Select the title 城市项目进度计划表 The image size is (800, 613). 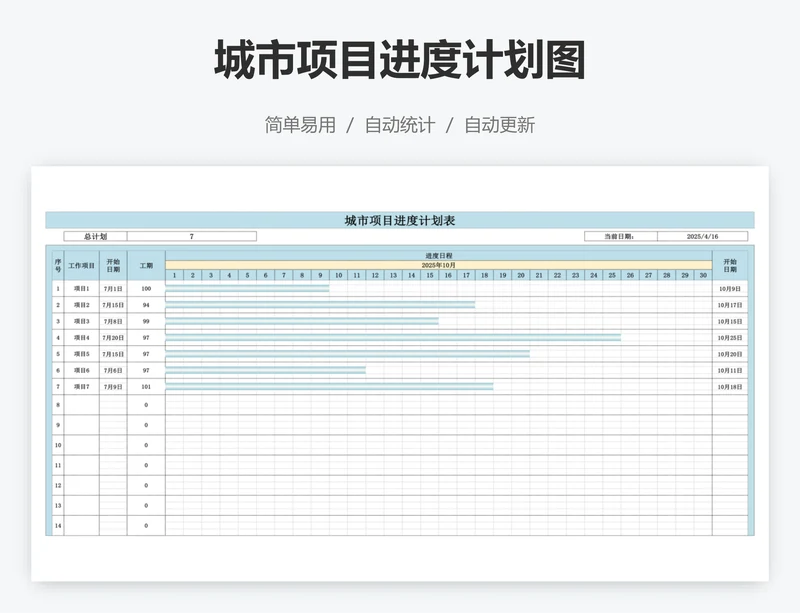pos(399,220)
